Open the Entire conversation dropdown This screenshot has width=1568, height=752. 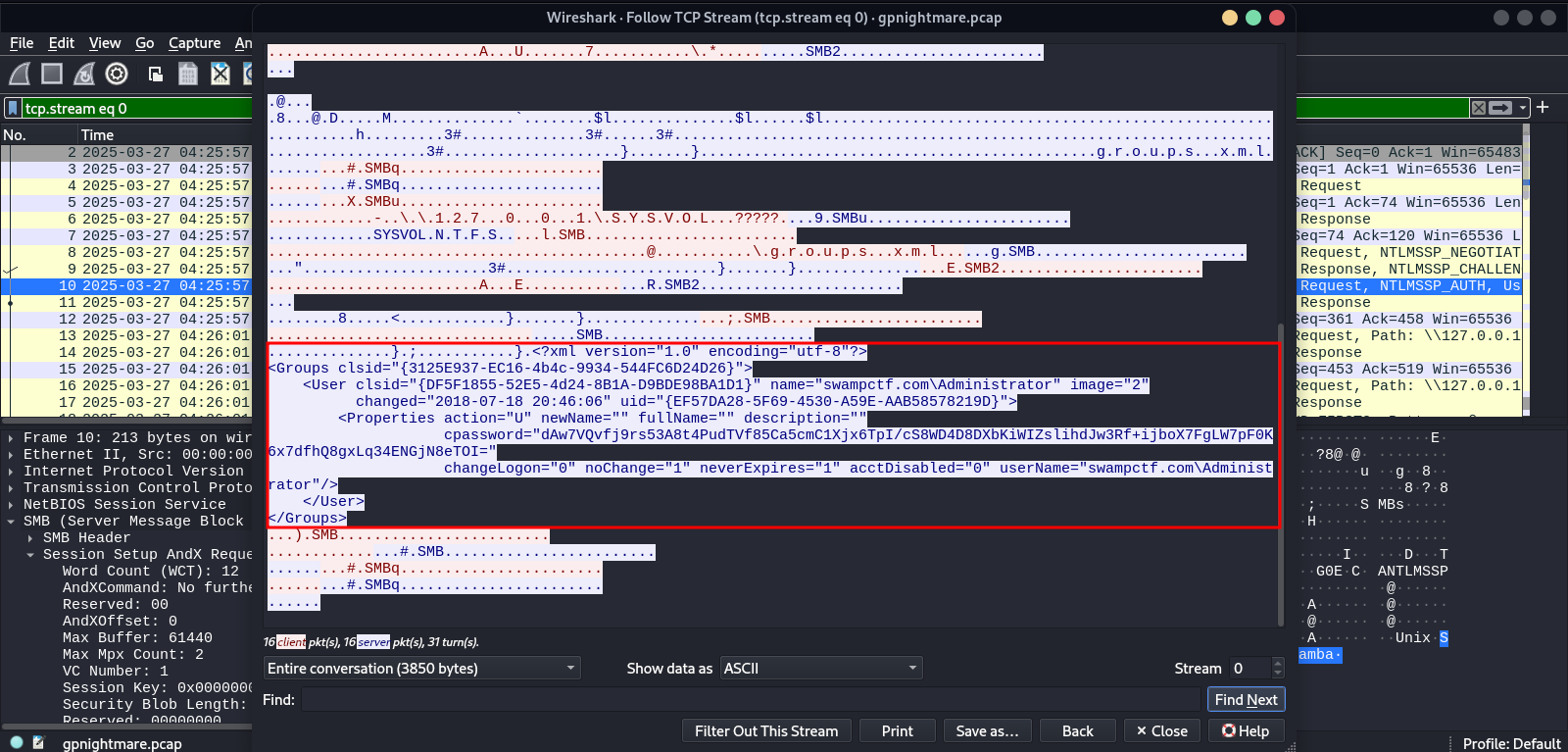[421, 669]
